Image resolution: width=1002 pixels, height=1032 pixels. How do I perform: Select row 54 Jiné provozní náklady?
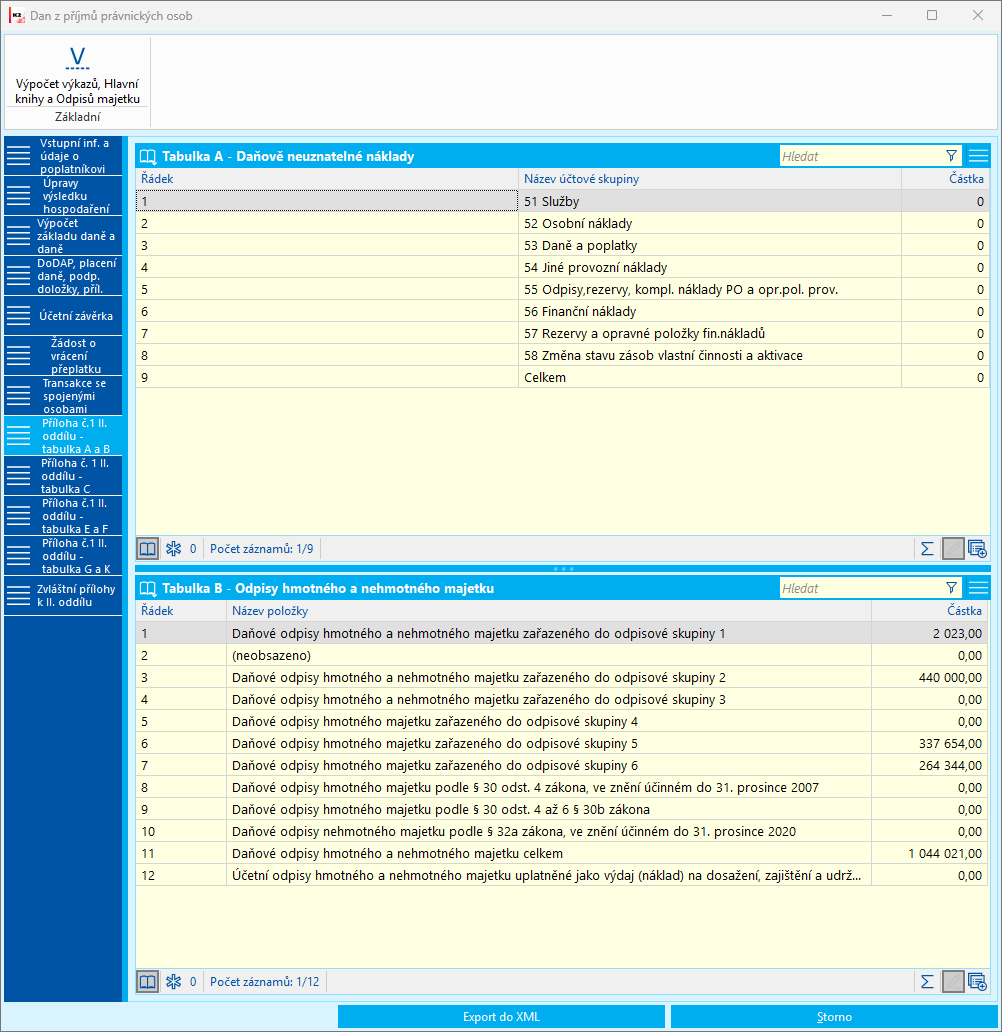coord(562,268)
